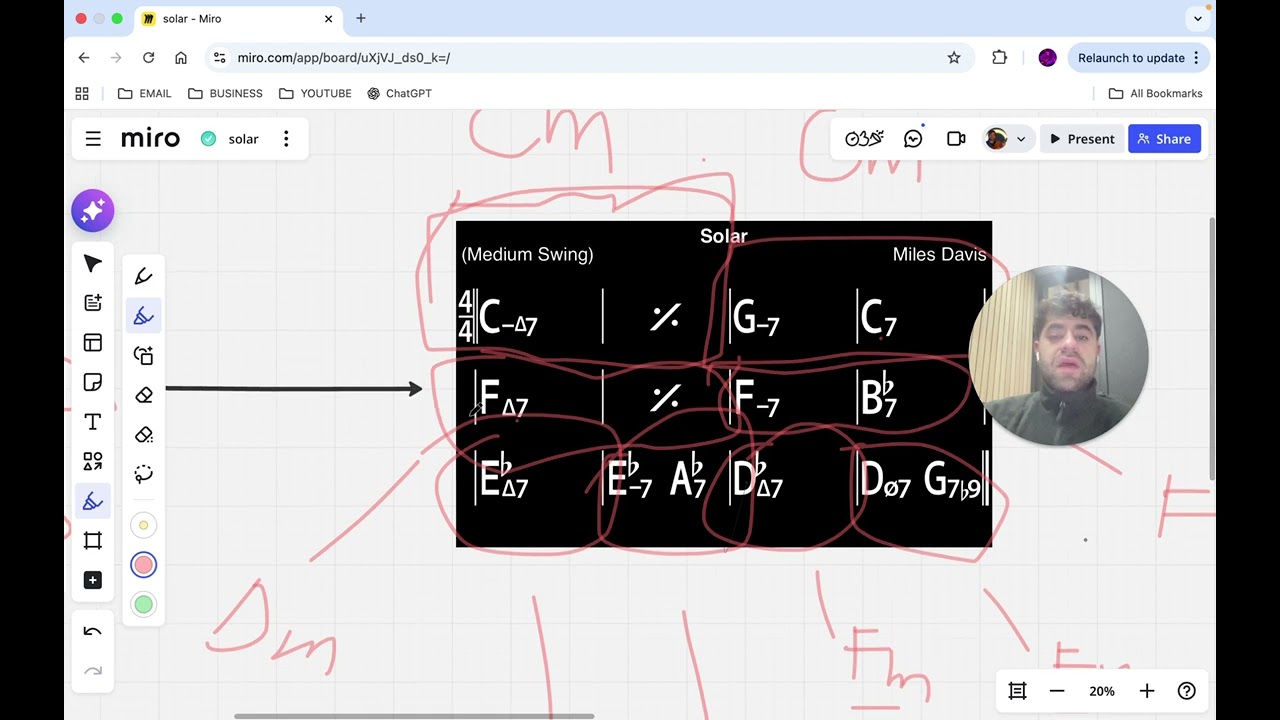This screenshot has width=1280, height=720.
Task: Click the Miro AI sparkle button
Action: (x=93, y=211)
